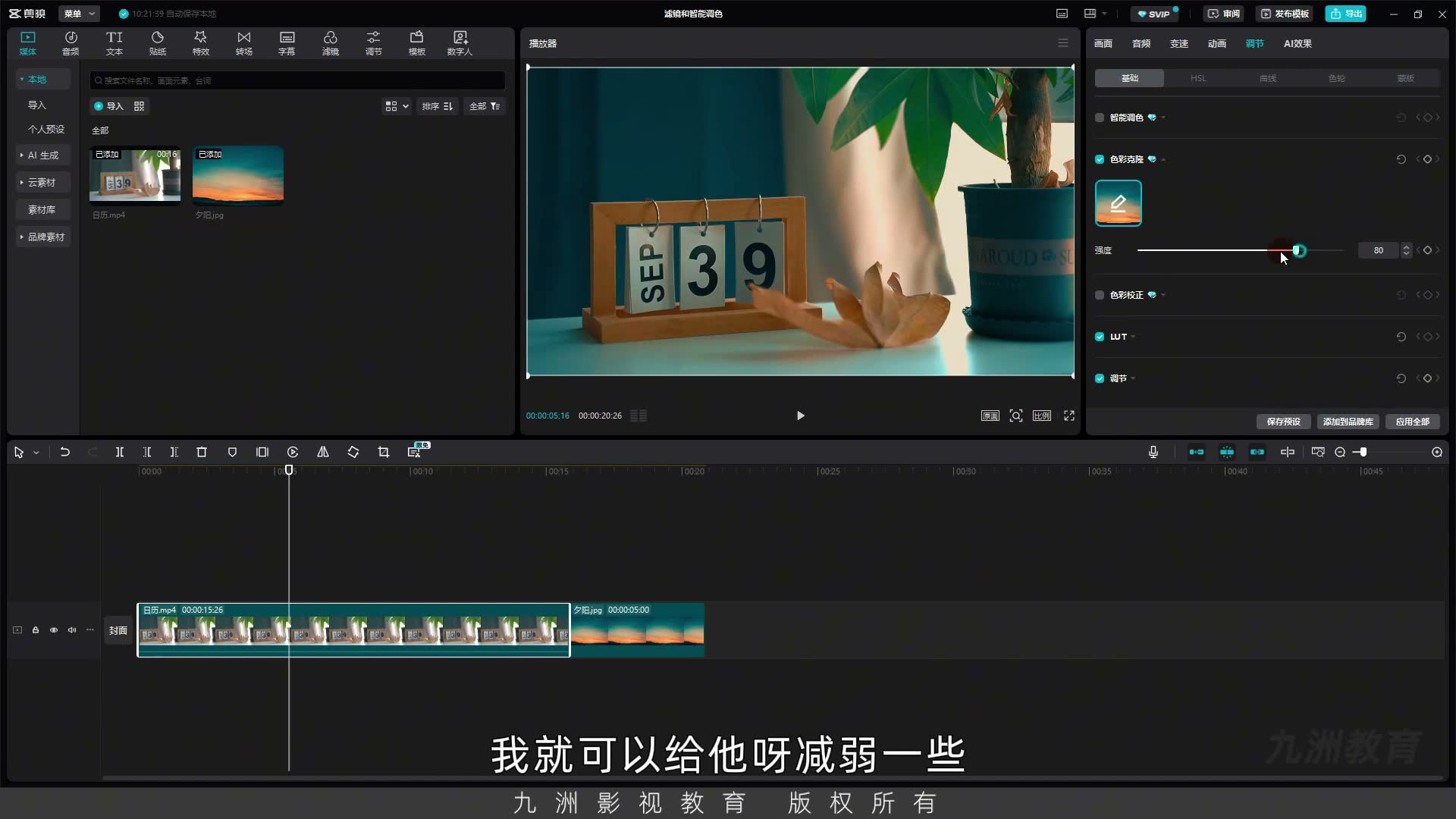
Task: Toggle track visibility eye icon
Action: 54,630
